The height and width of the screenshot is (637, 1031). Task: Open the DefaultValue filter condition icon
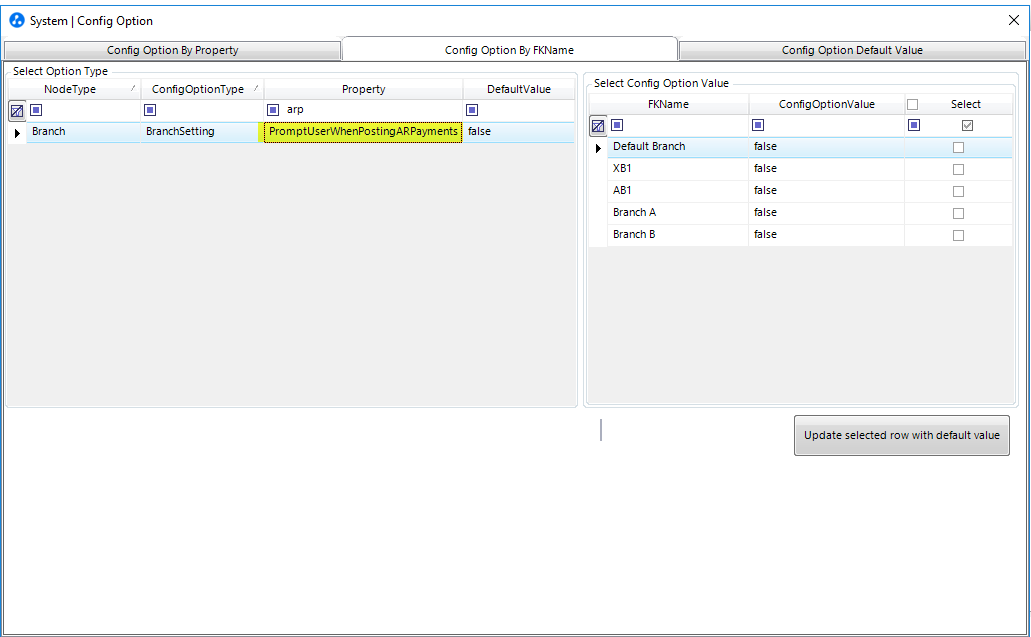coord(471,110)
